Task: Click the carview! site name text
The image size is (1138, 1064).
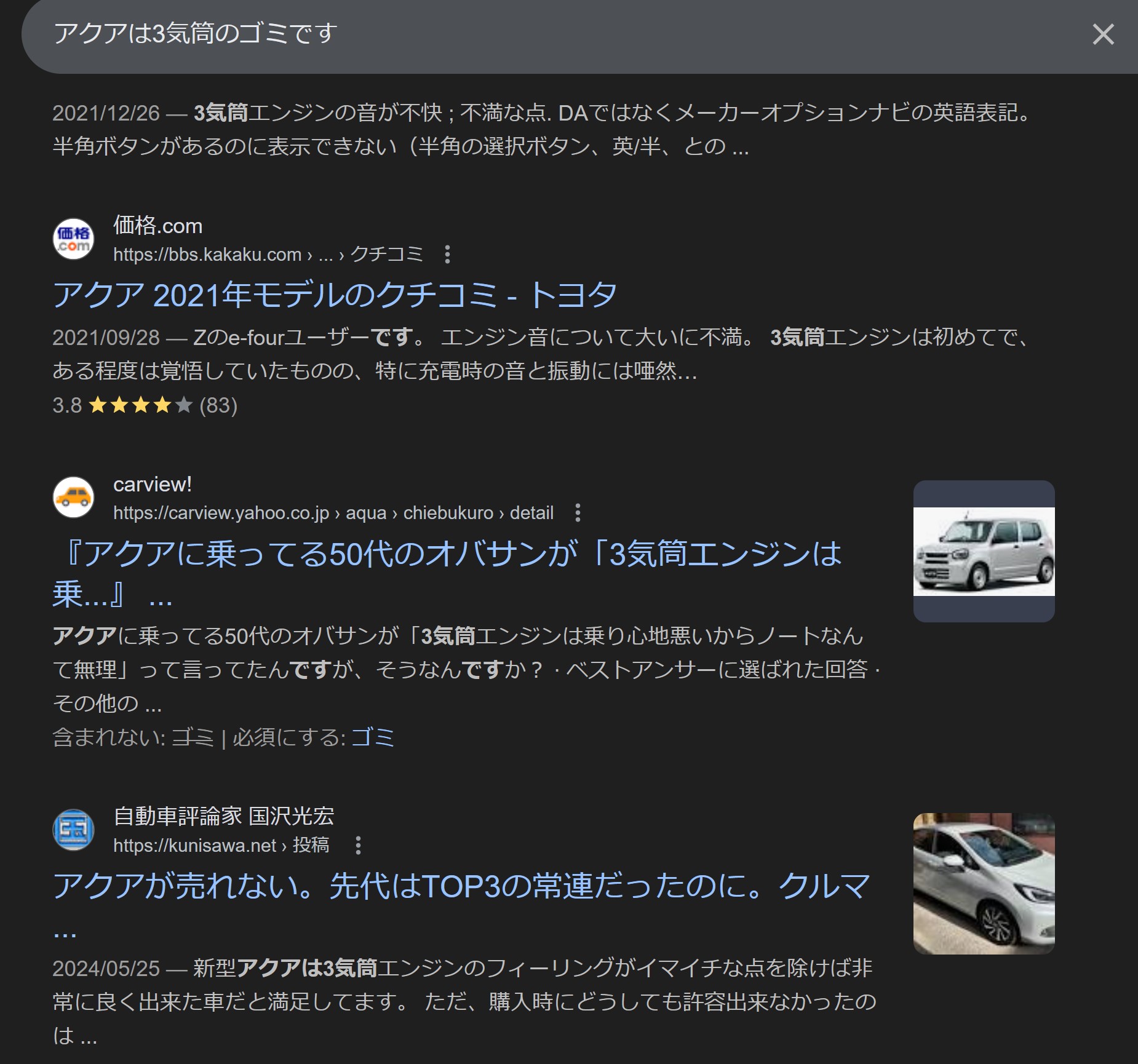Action: [x=153, y=485]
